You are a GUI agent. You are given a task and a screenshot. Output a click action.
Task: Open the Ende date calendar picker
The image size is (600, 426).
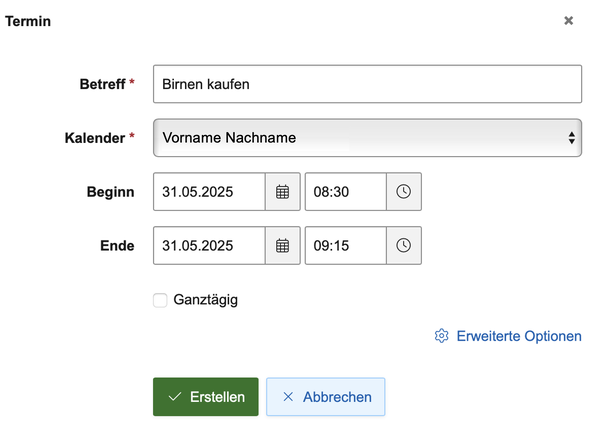(x=282, y=245)
